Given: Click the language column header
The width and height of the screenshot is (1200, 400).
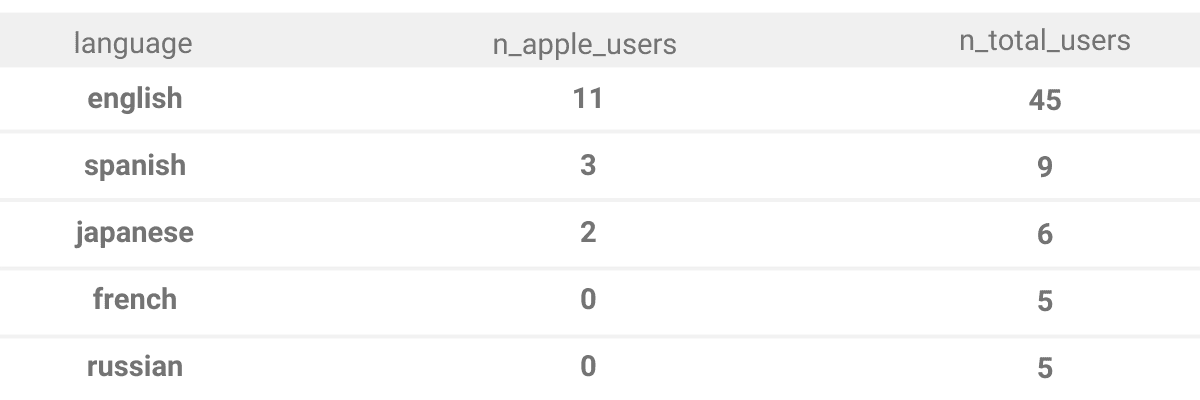Looking at the screenshot, I should (134, 43).
